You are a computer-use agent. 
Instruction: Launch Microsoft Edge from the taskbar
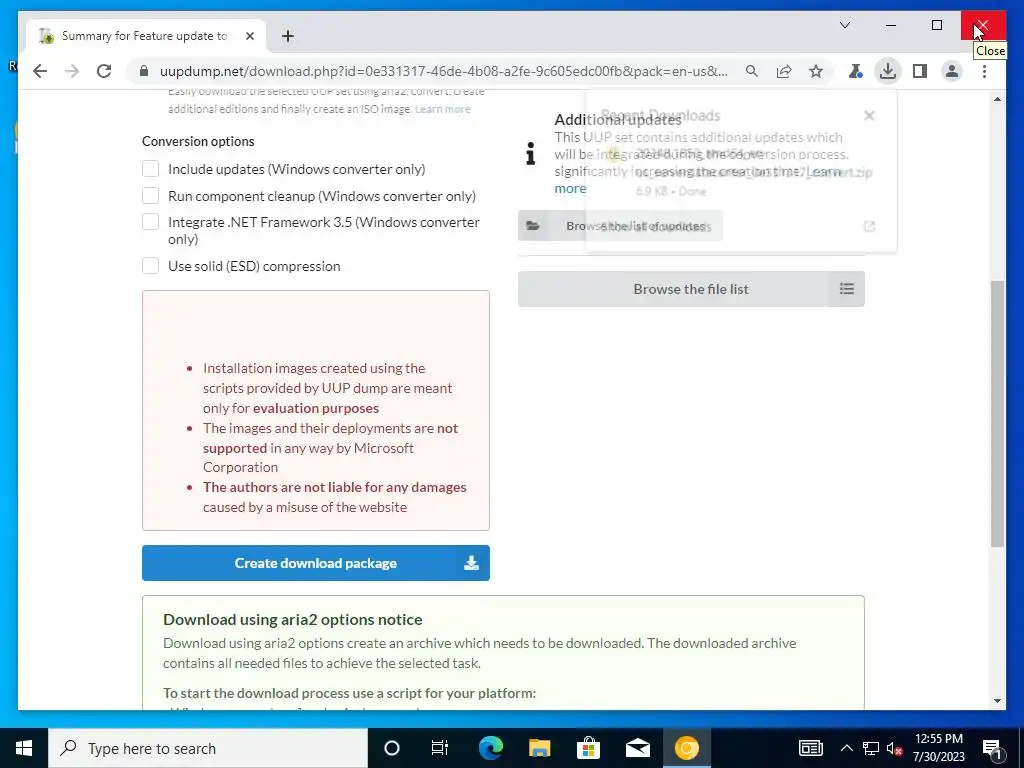[x=490, y=748]
